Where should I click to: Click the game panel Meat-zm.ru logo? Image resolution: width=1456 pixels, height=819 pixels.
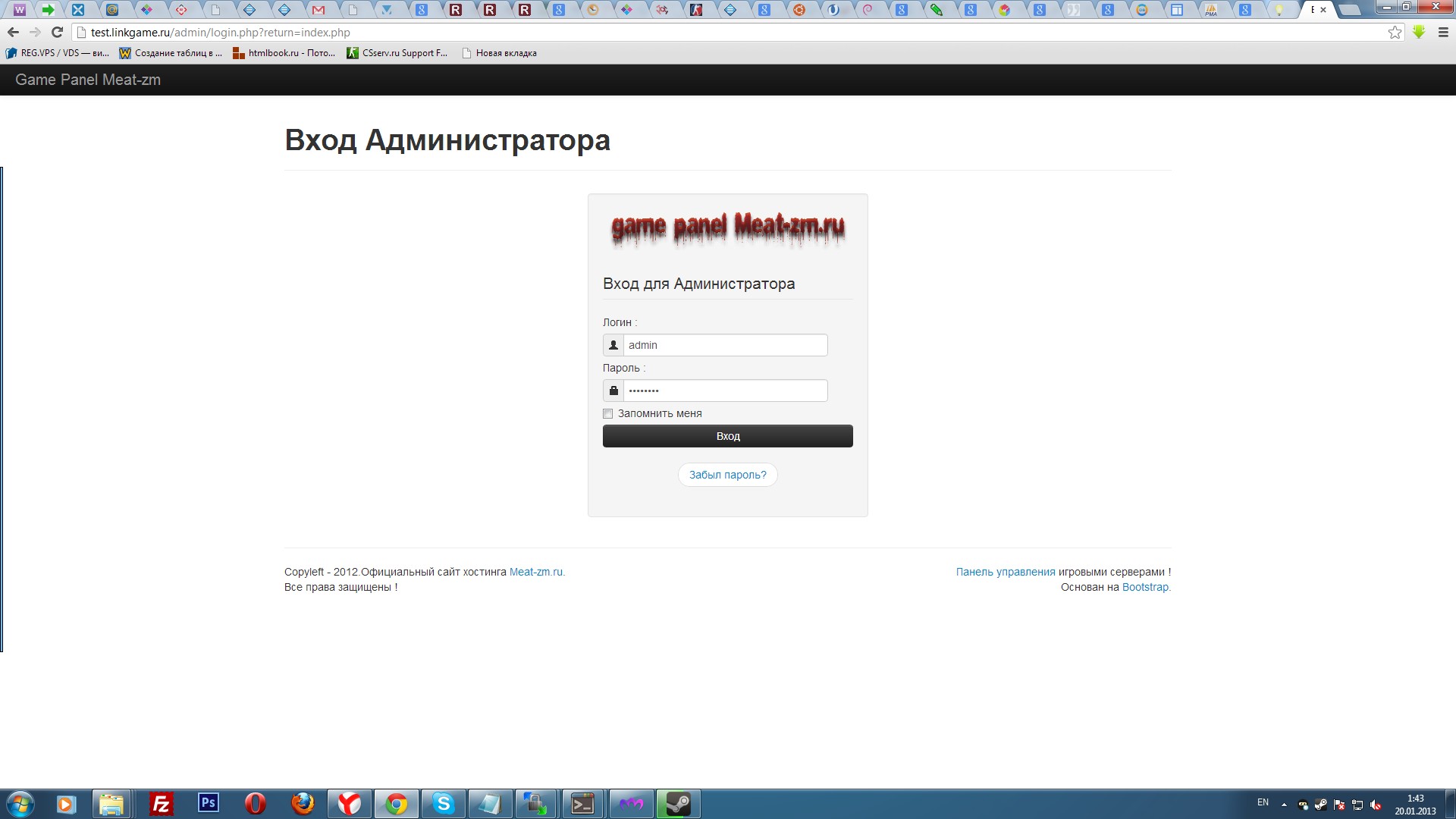pyautogui.click(x=728, y=228)
